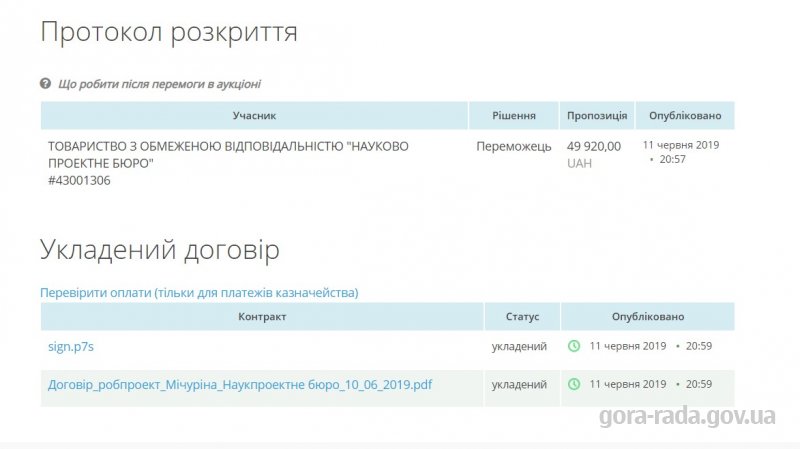Click the UAH currency label

(580, 163)
